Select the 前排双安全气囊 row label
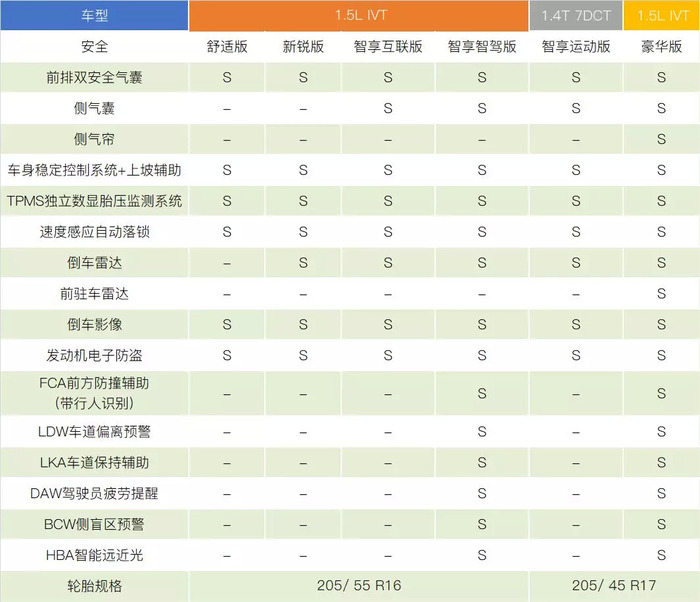The image size is (700, 602). tap(94, 77)
